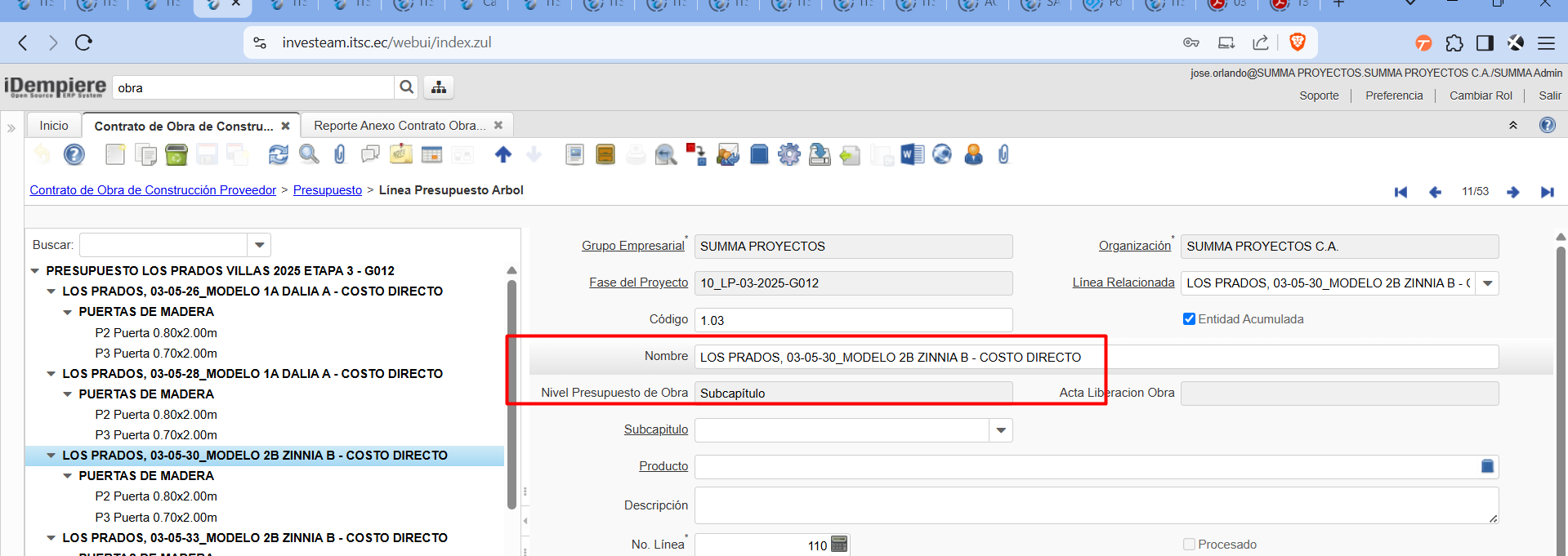
Task: Click the Help icon in the toolbar
Action: pos(74,154)
